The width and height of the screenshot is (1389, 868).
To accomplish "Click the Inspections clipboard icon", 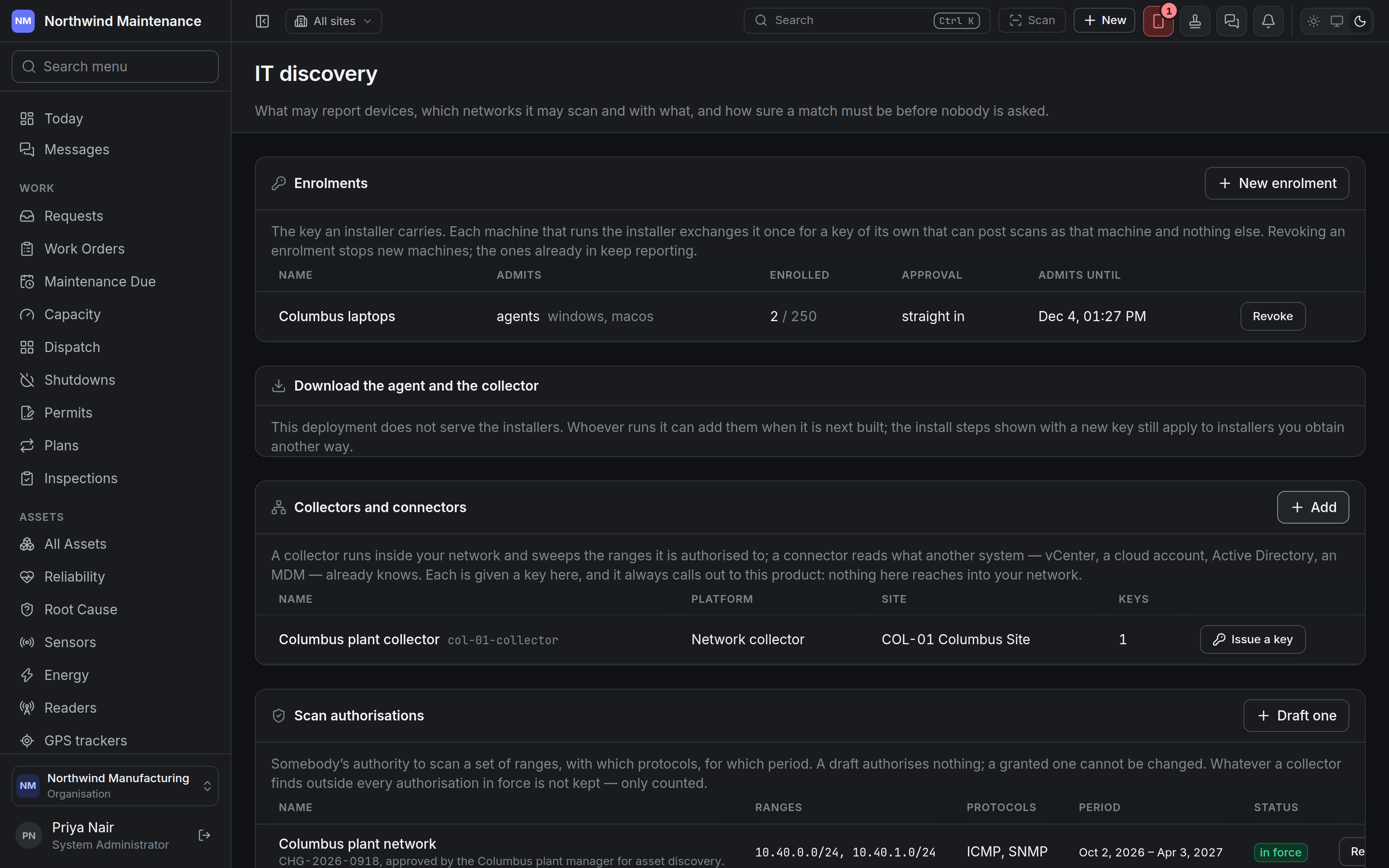I will pyautogui.click(x=27, y=477).
